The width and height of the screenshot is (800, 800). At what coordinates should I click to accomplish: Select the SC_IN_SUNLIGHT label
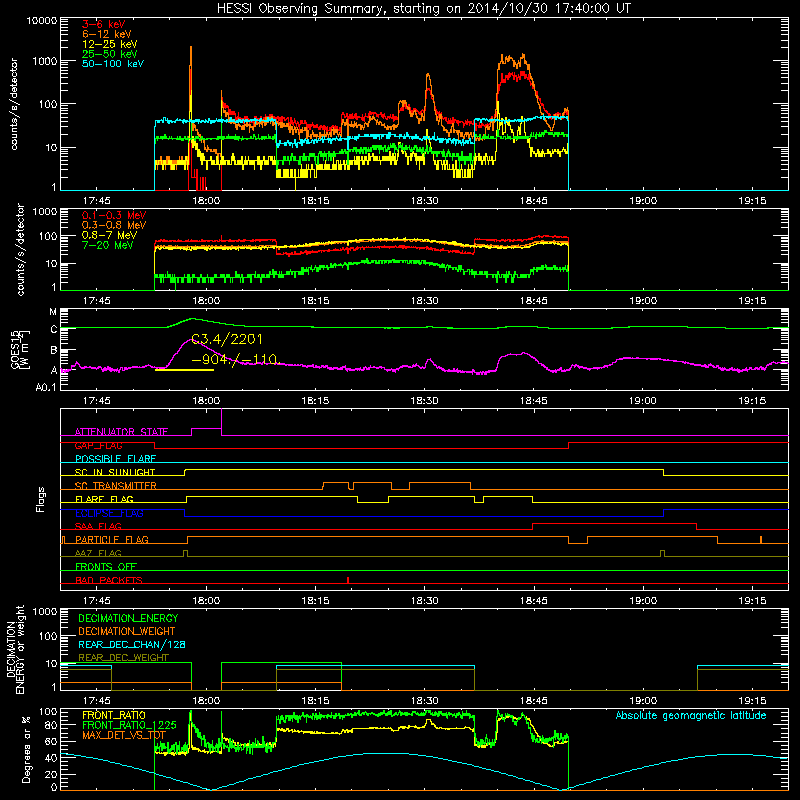pyautogui.click(x=115, y=472)
